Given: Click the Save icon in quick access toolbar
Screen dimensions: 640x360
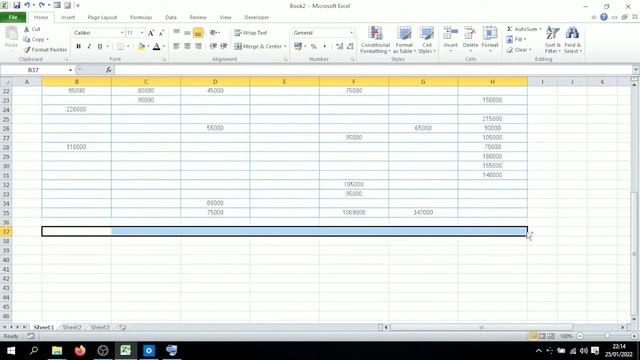Looking at the screenshot, I should point(17,6).
